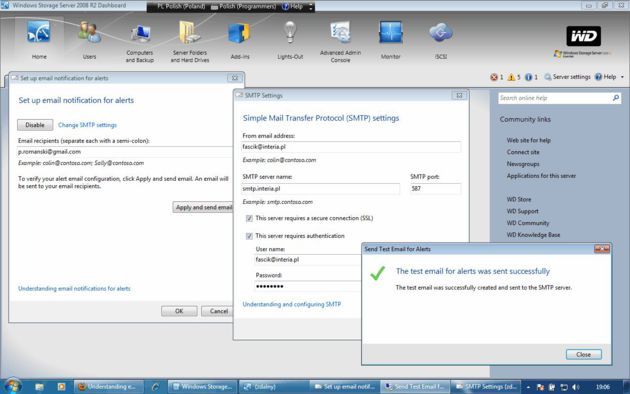
Task: Select Polish (Programmers) keyboard layout in top bar
Action: pos(243,6)
